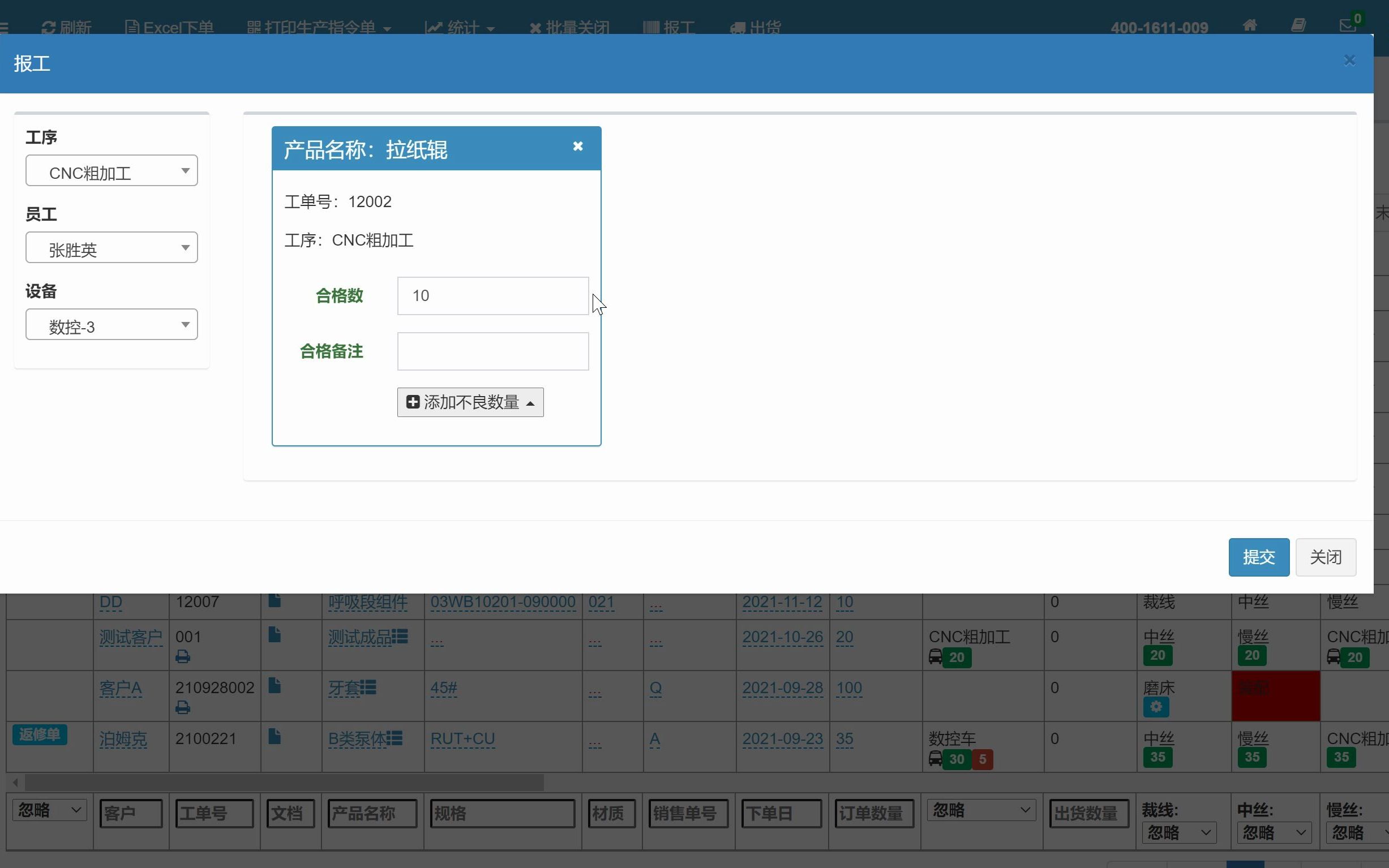Open Excel下单 from the toolbar
This screenshot has width=1389, height=868.
tap(168, 27)
